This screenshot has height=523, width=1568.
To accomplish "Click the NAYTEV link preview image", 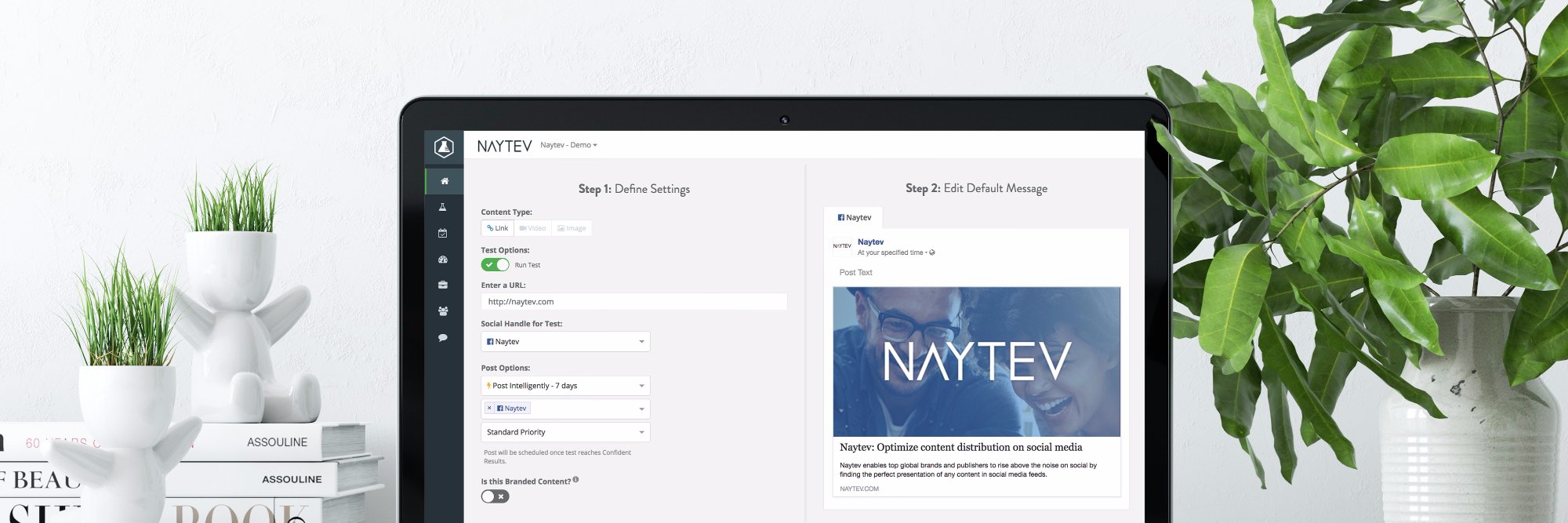I will (x=976, y=361).
